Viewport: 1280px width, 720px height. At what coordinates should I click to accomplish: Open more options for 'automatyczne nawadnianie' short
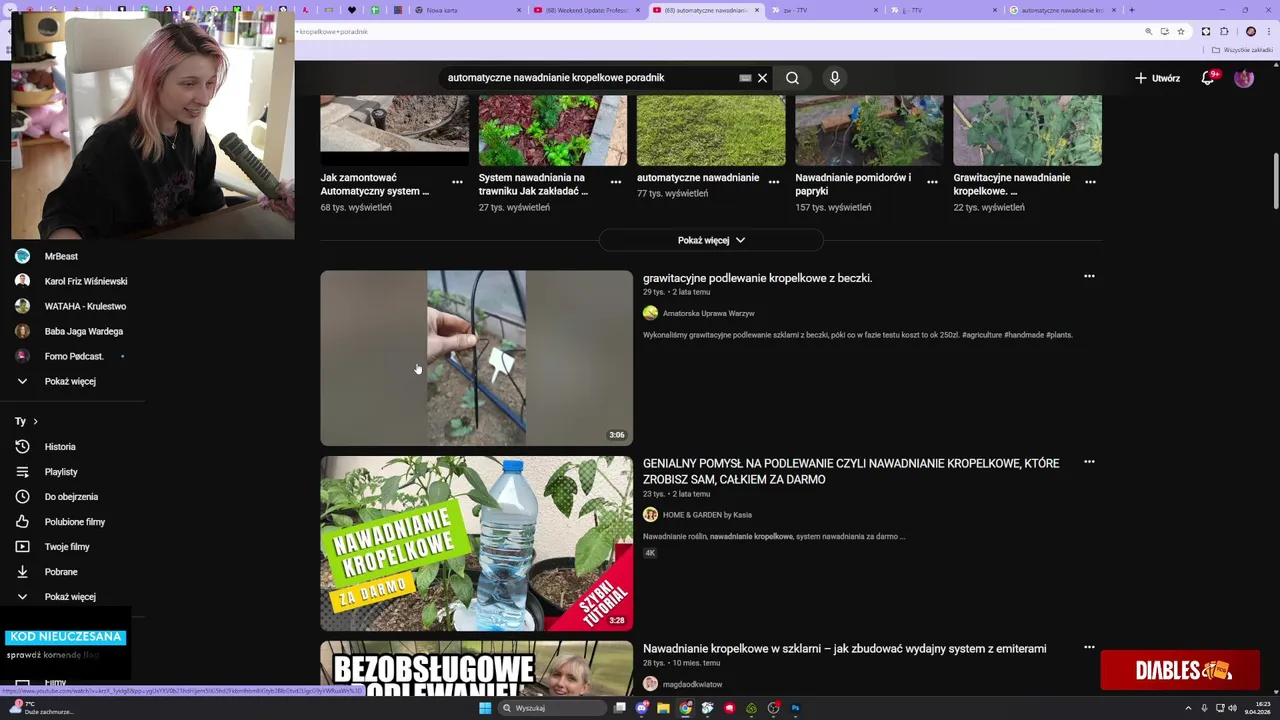(774, 182)
